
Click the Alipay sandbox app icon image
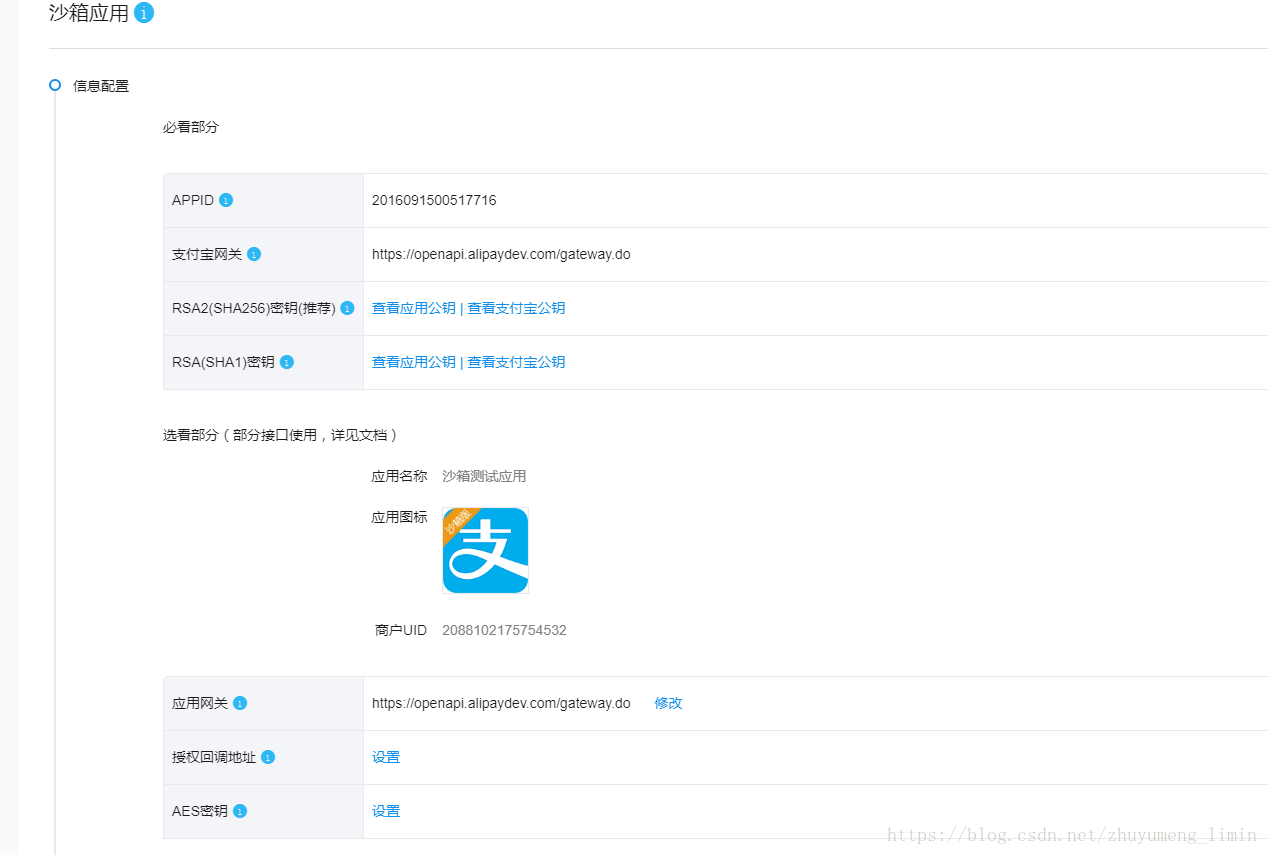485,550
